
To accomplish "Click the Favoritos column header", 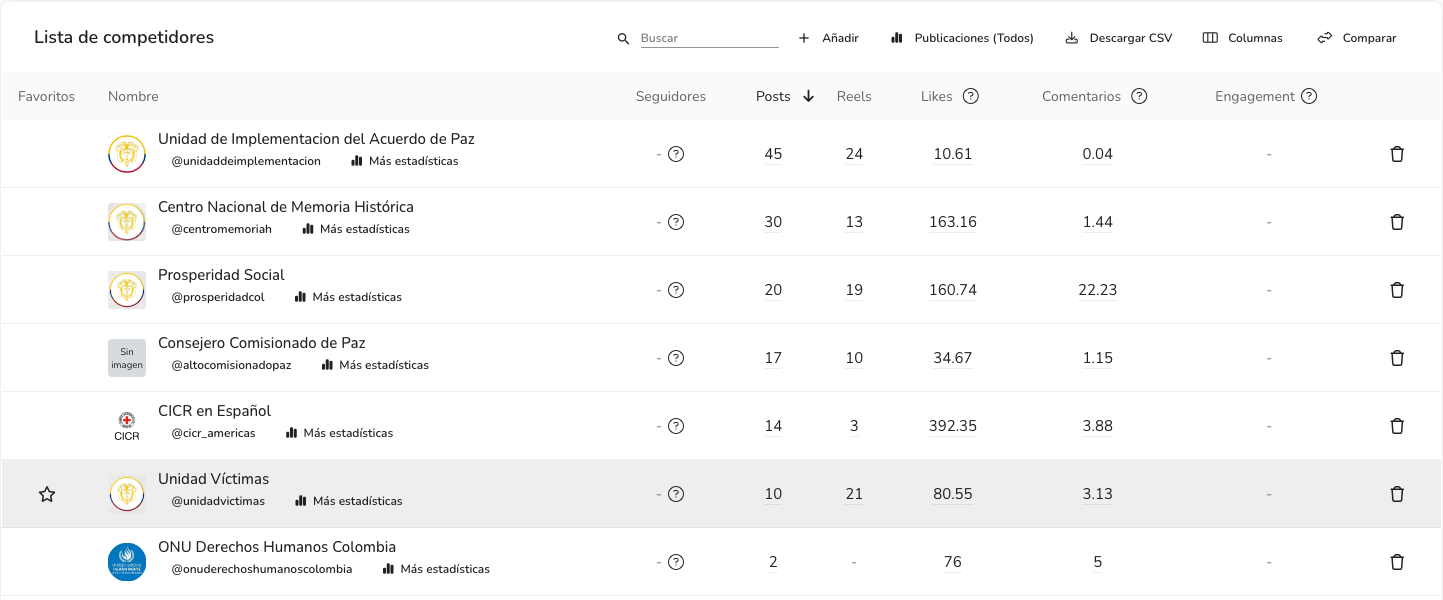I will (47, 96).
